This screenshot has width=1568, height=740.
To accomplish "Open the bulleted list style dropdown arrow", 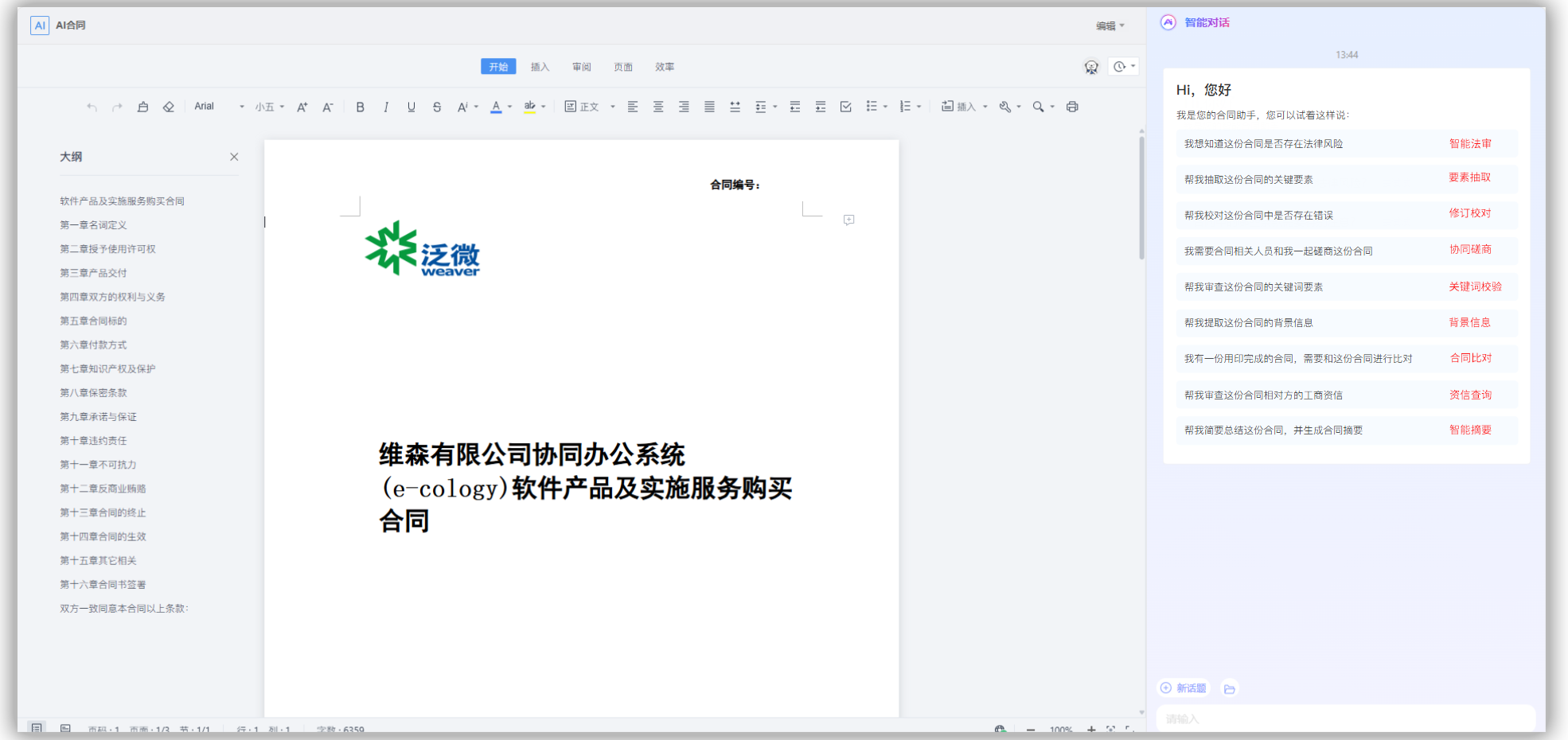I will tap(885, 107).
